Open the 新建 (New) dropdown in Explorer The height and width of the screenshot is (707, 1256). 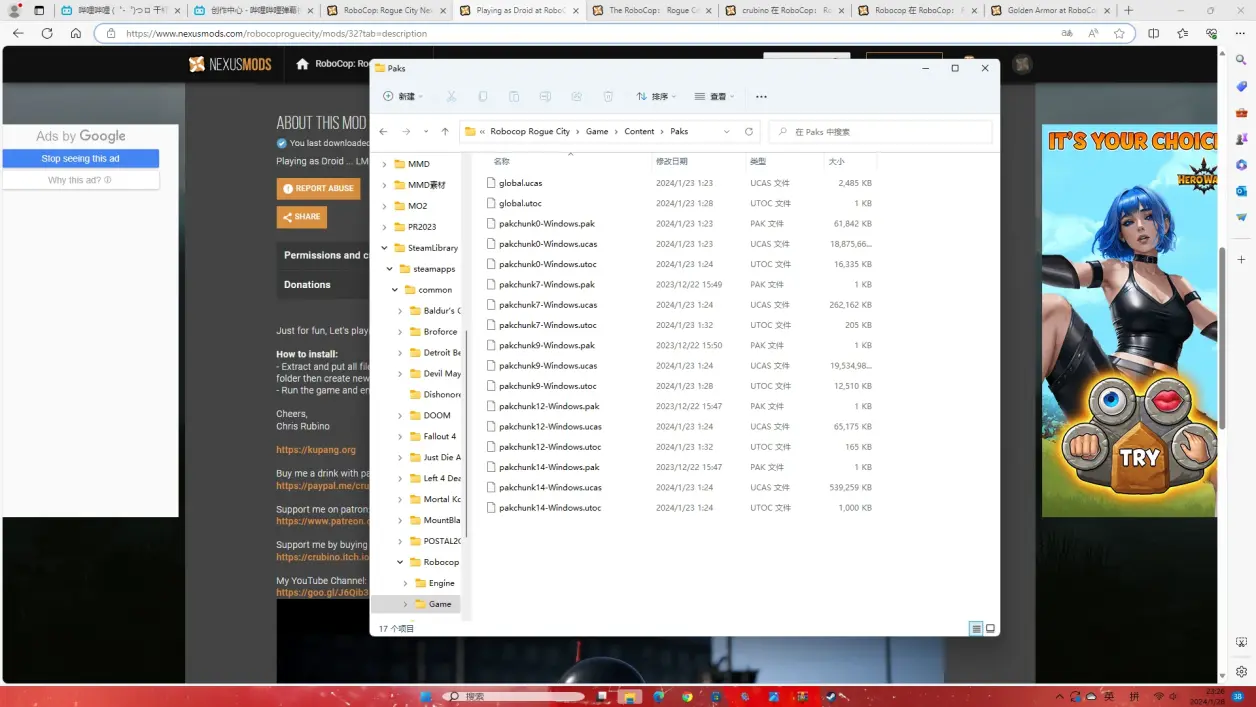tap(402, 97)
